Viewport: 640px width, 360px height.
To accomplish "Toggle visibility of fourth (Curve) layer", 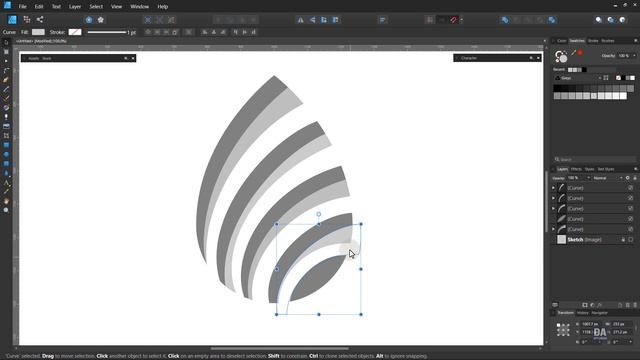I will point(631,219).
